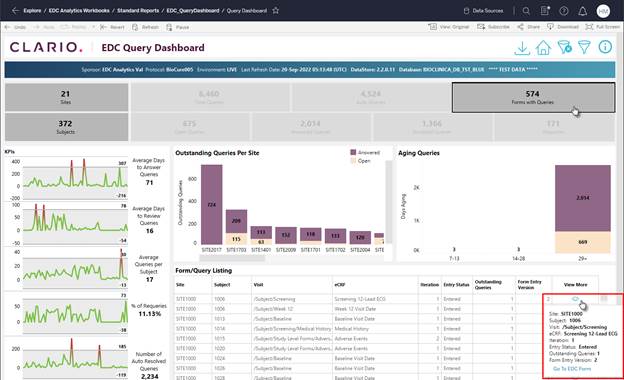Click the Site column header

(180, 285)
